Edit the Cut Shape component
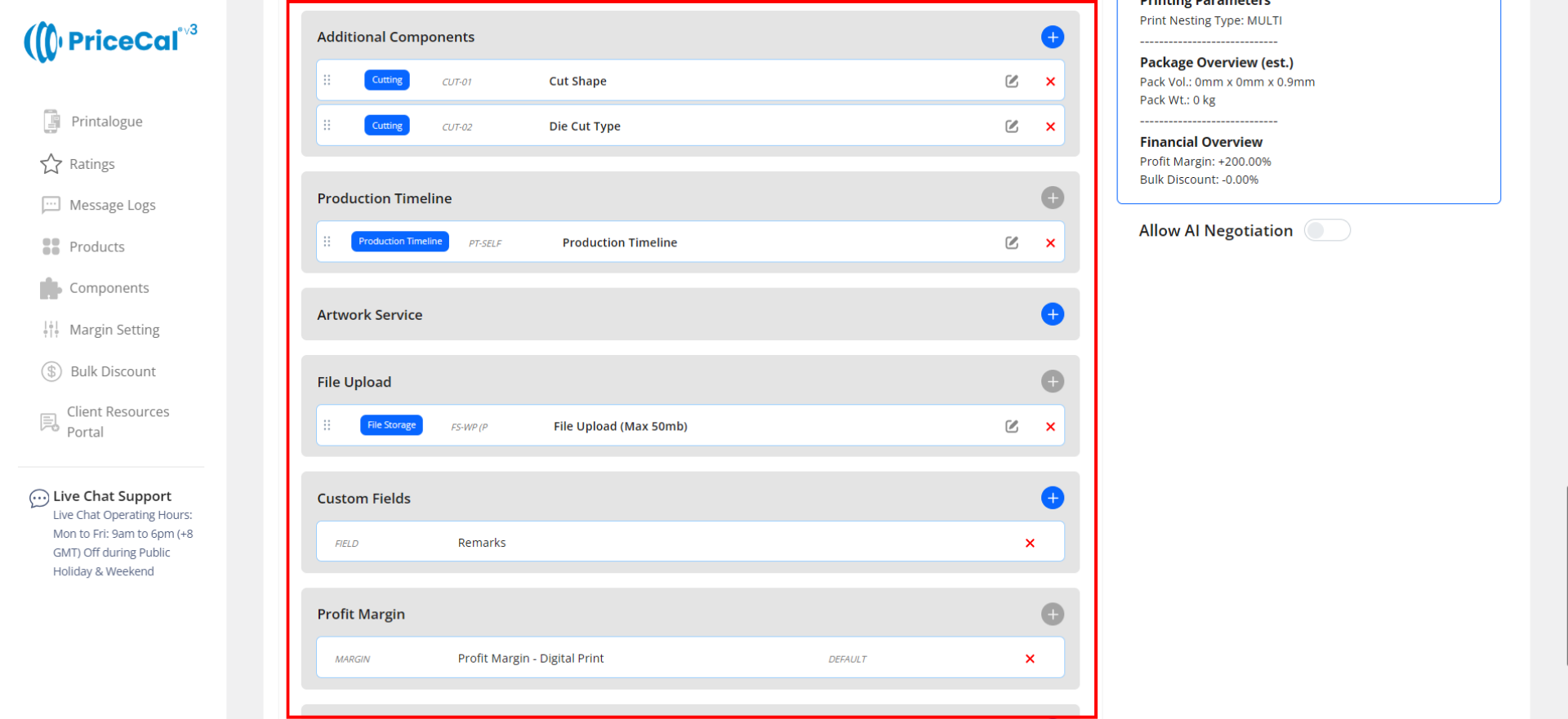Viewport: 1568px width, 719px height. [1011, 81]
